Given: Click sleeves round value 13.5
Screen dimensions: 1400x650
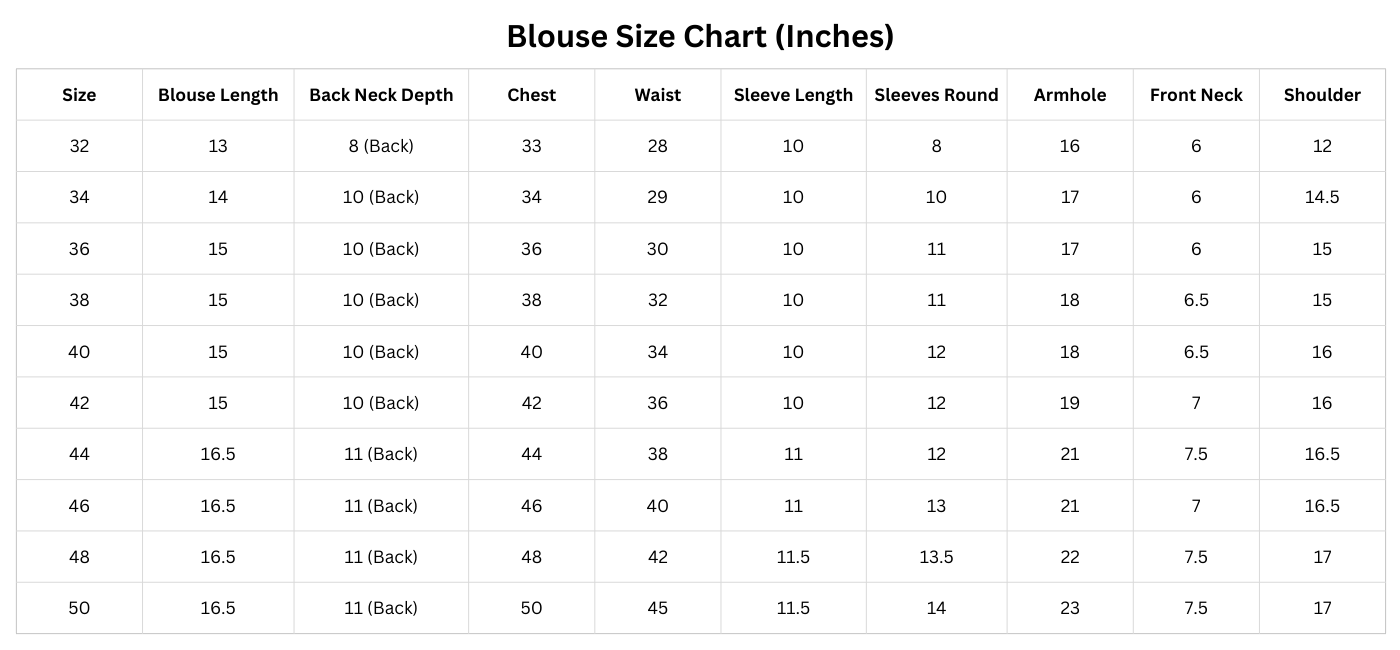Looking at the screenshot, I should coord(936,557).
